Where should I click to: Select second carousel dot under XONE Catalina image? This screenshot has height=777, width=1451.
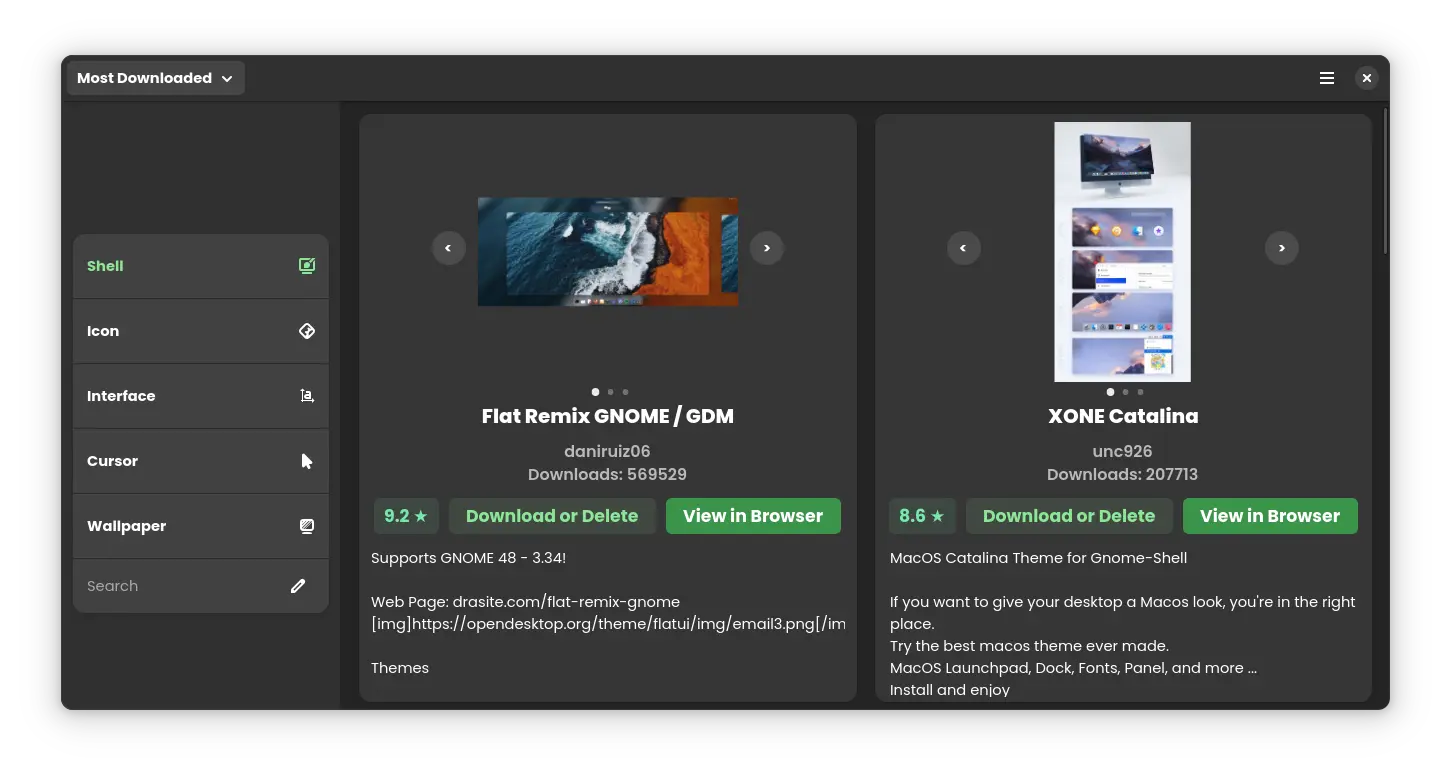(x=1126, y=392)
